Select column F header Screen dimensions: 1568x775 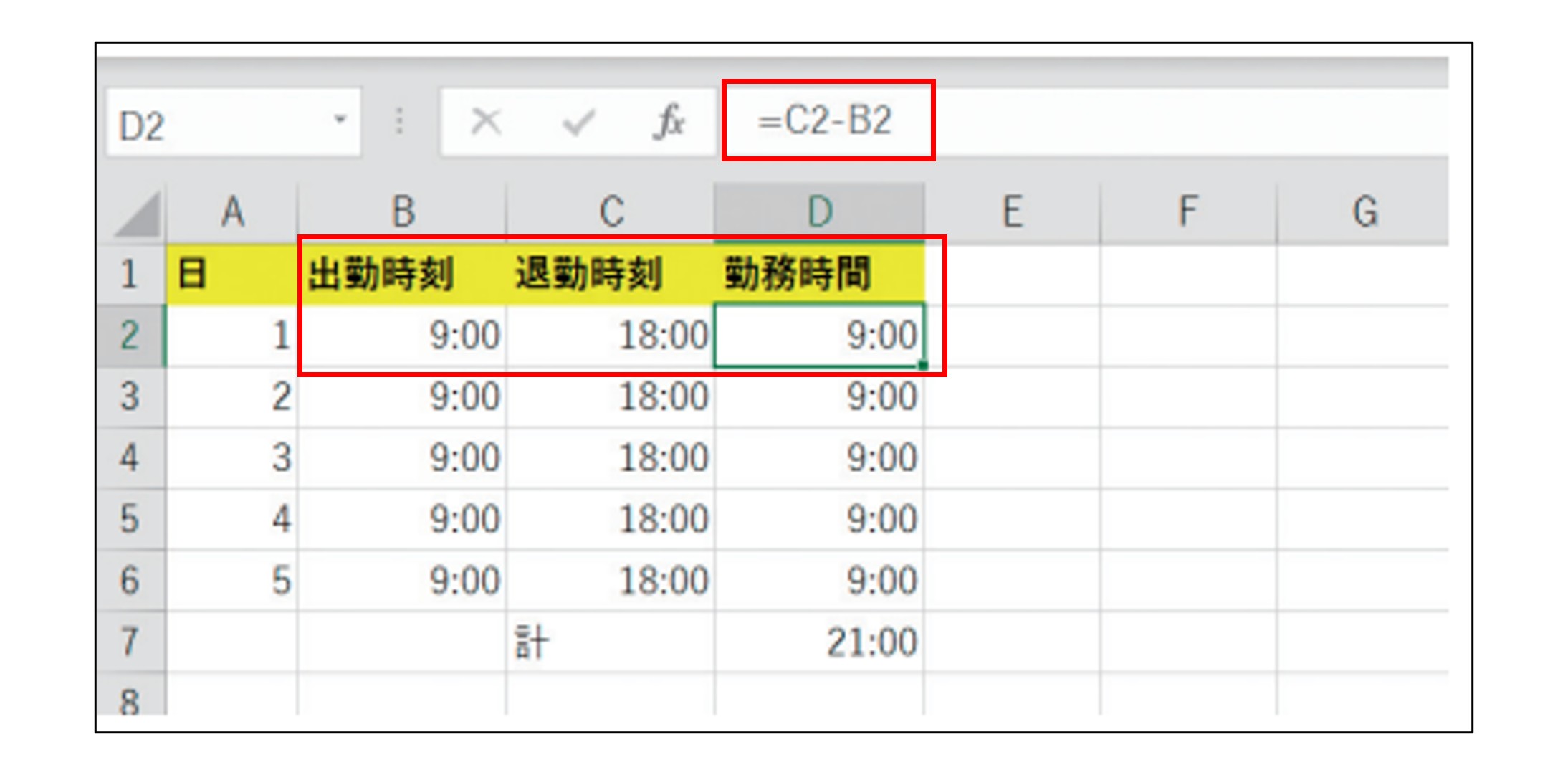click(x=1188, y=212)
